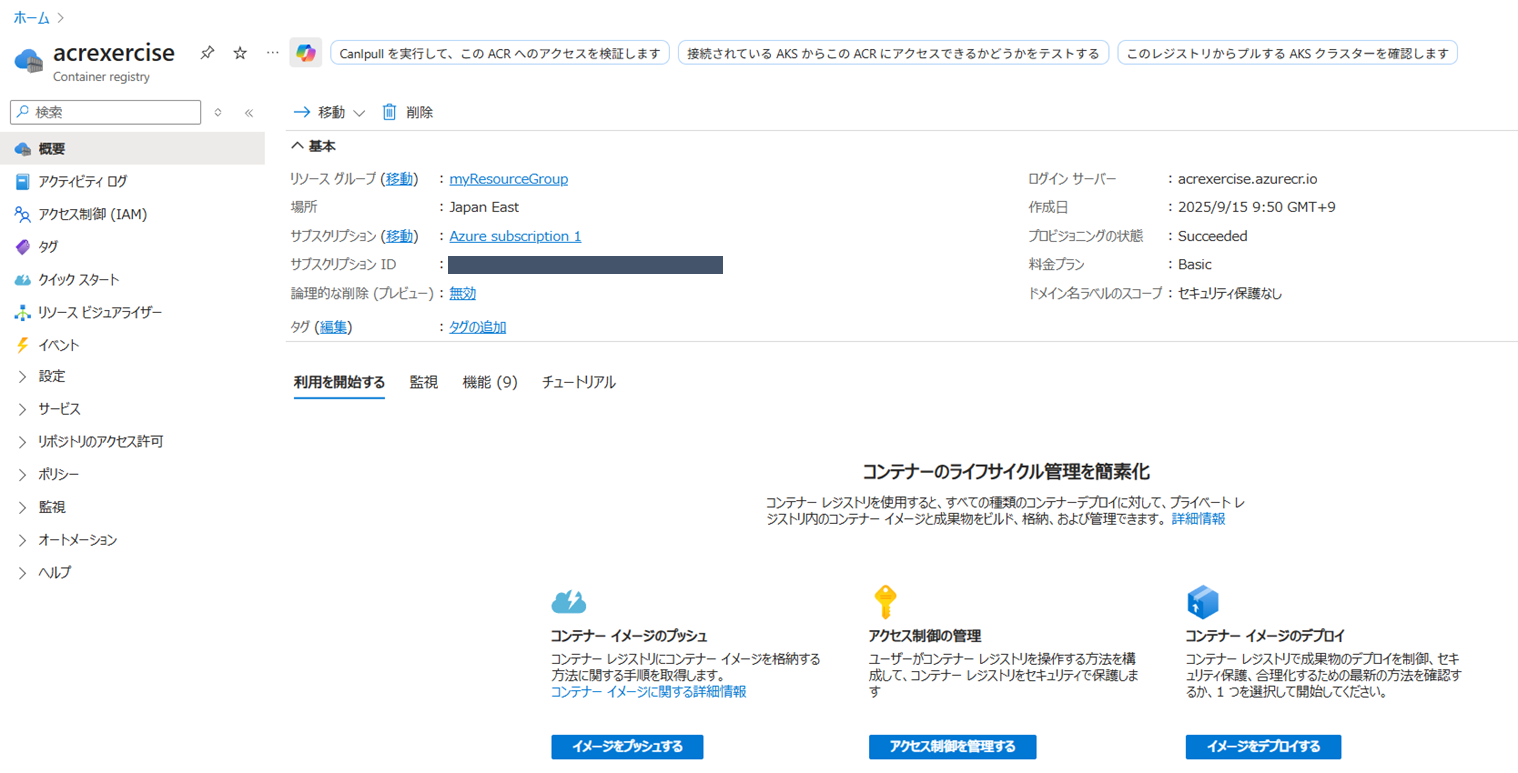Open コンテナー イメージに関する詳細情報 link
Screen dimensions: 1518x773
(648, 691)
